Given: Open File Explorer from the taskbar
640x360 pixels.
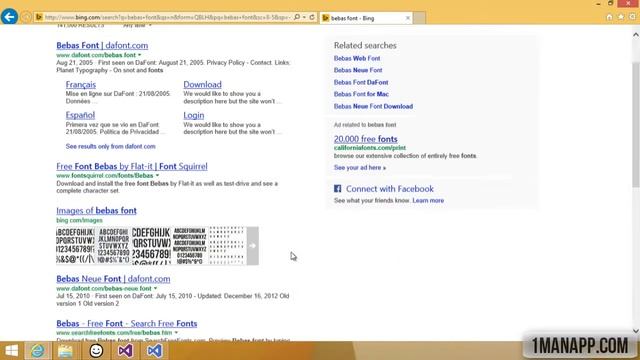Looking at the screenshot, I should pos(65,351).
